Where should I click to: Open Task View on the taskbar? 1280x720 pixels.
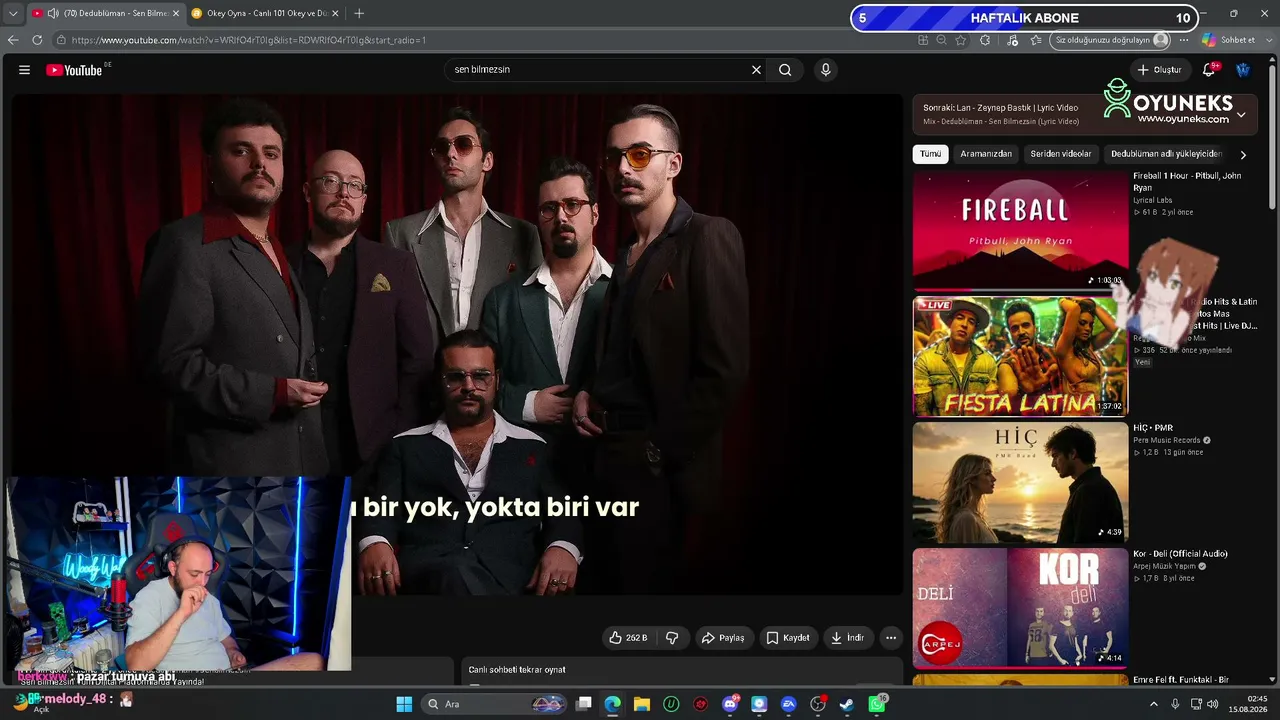click(584, 704)
